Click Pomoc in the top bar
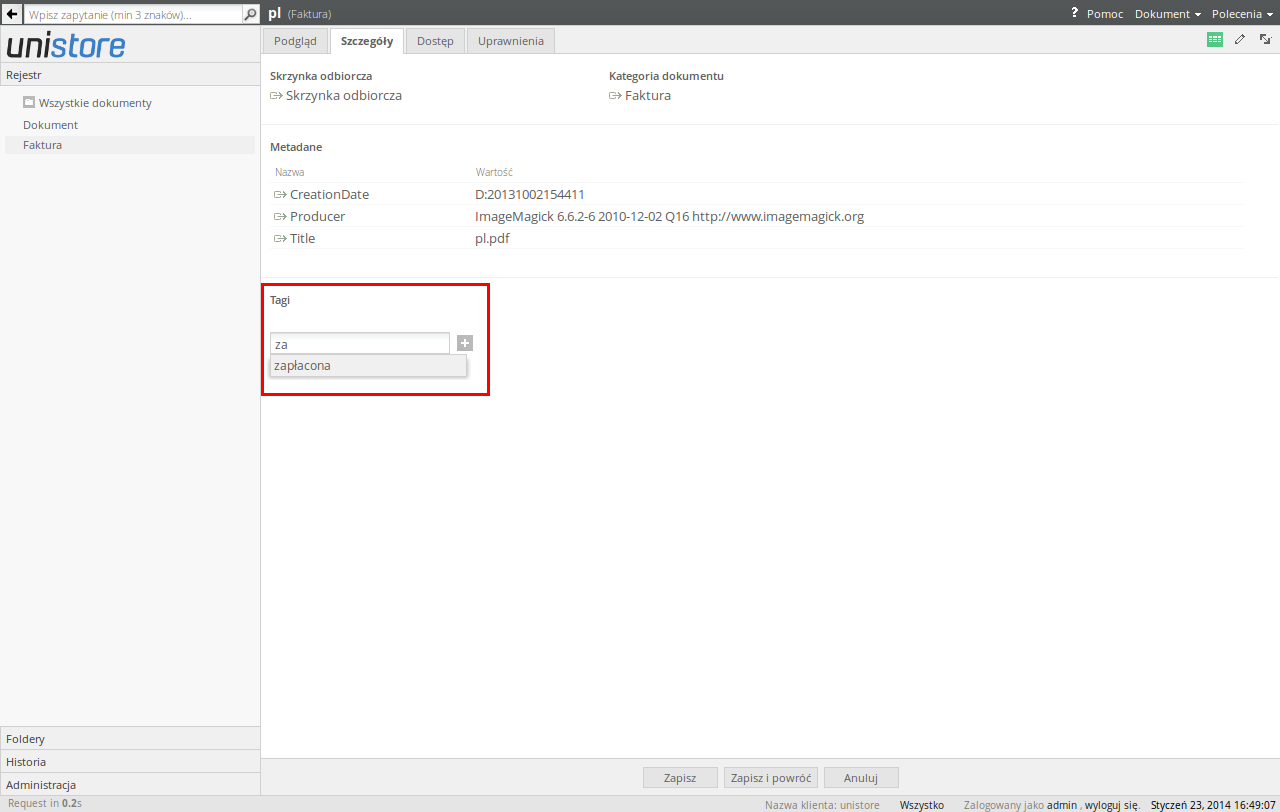Screen dimensions: 1280x812 click(1105, 14)
